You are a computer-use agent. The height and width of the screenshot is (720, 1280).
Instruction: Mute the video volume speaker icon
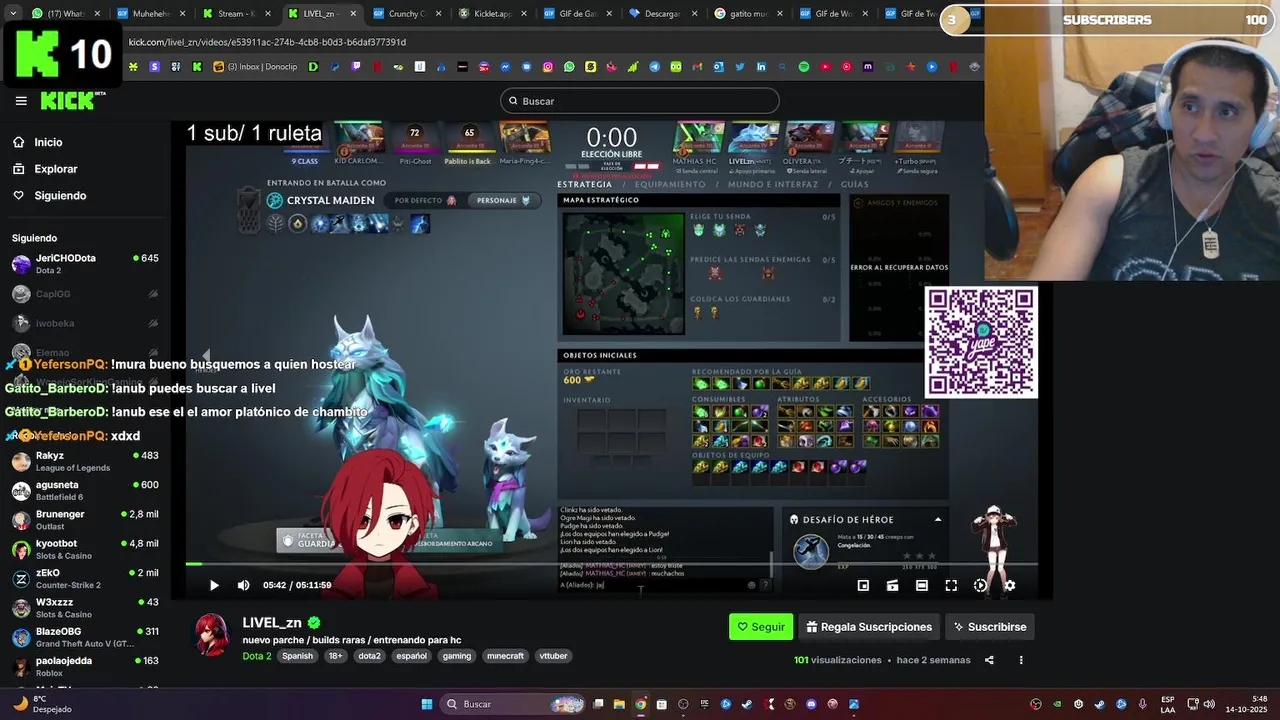coord(244,585)
